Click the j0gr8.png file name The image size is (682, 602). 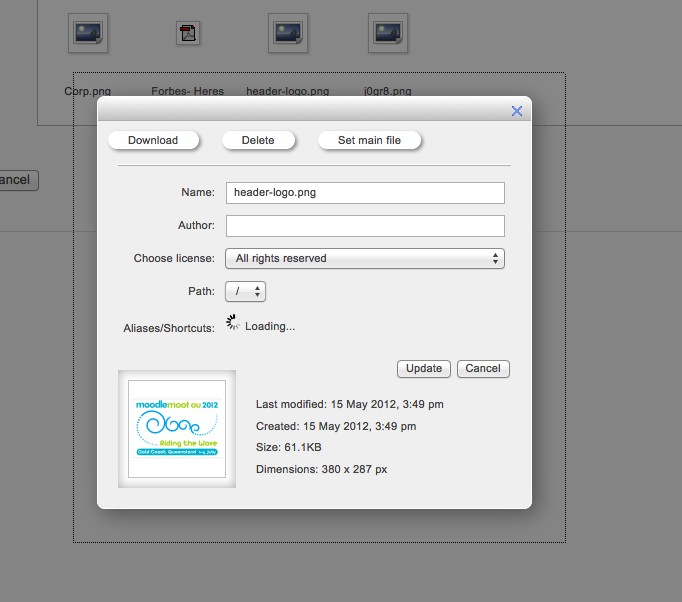388,91
